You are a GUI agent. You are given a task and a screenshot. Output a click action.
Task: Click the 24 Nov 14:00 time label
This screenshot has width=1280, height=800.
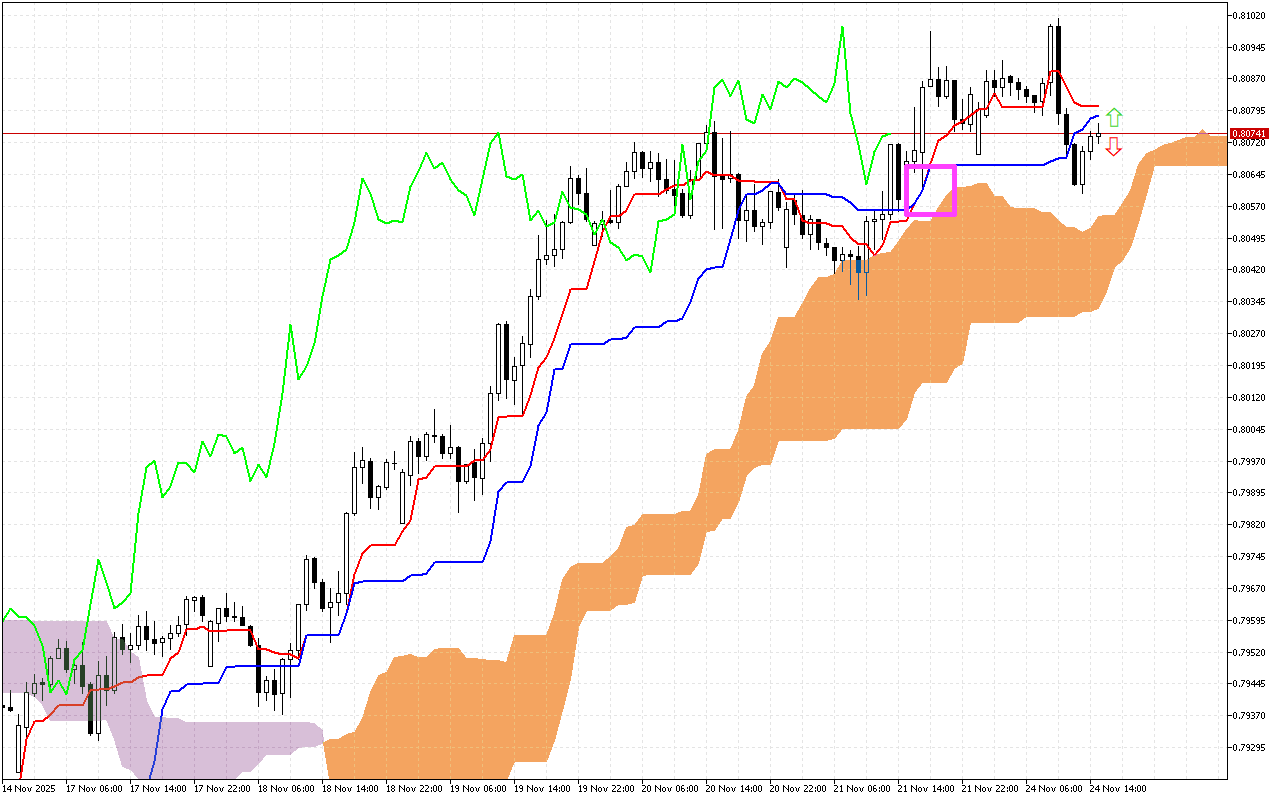[1118, 788]
